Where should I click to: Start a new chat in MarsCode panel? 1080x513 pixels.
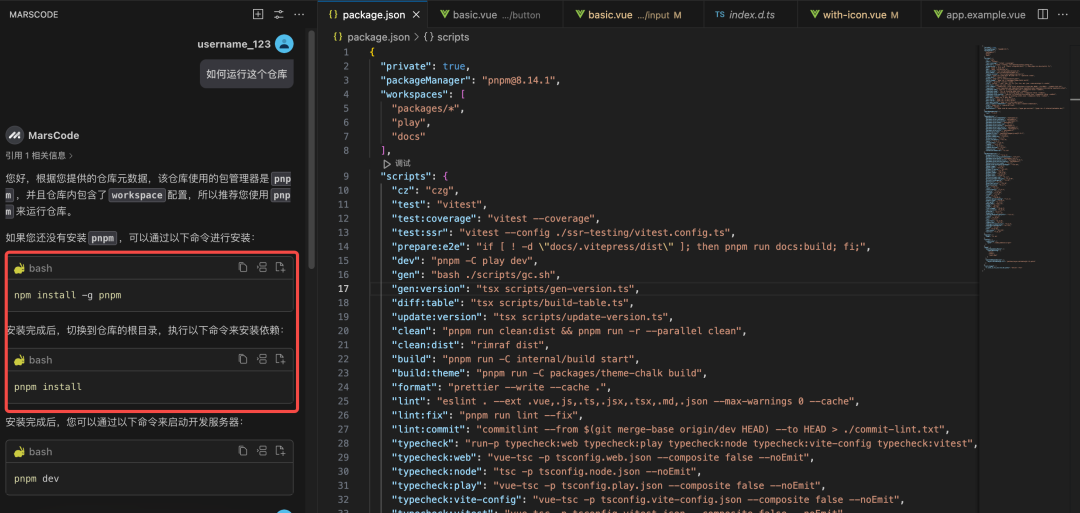pyautogui.click(x=258, y=15)
